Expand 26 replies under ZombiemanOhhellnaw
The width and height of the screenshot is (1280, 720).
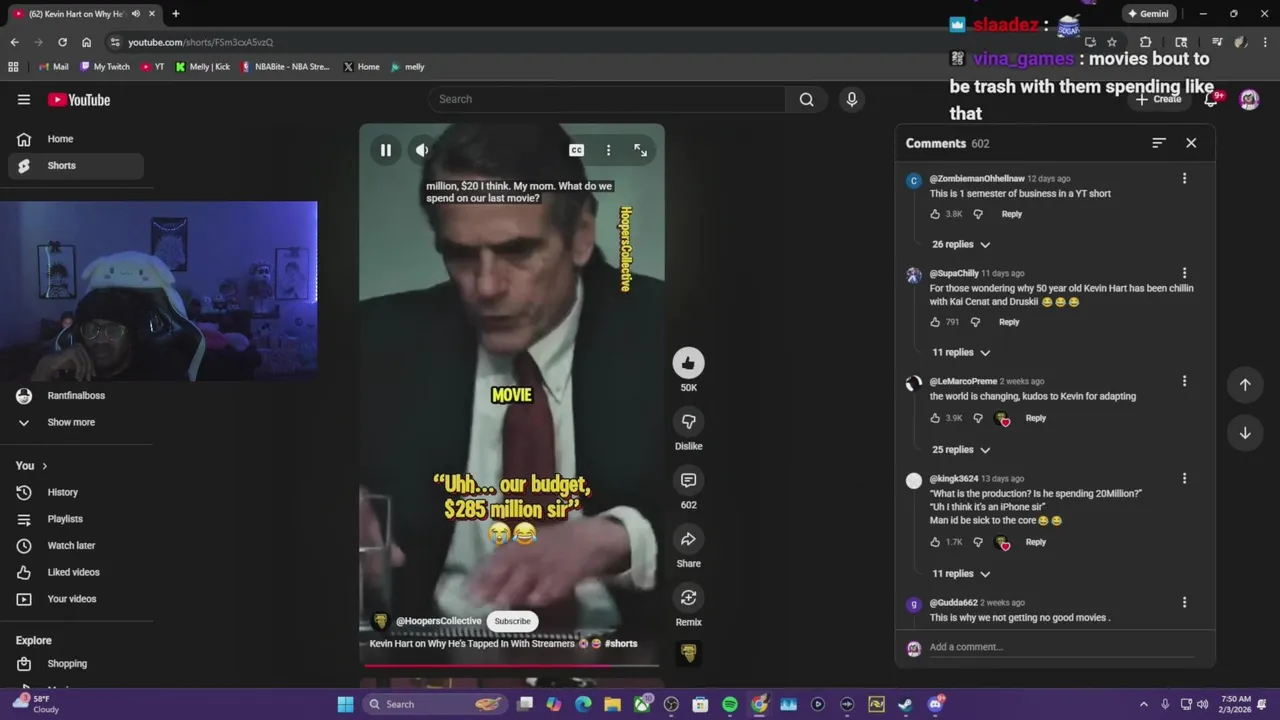pos(961,244)
